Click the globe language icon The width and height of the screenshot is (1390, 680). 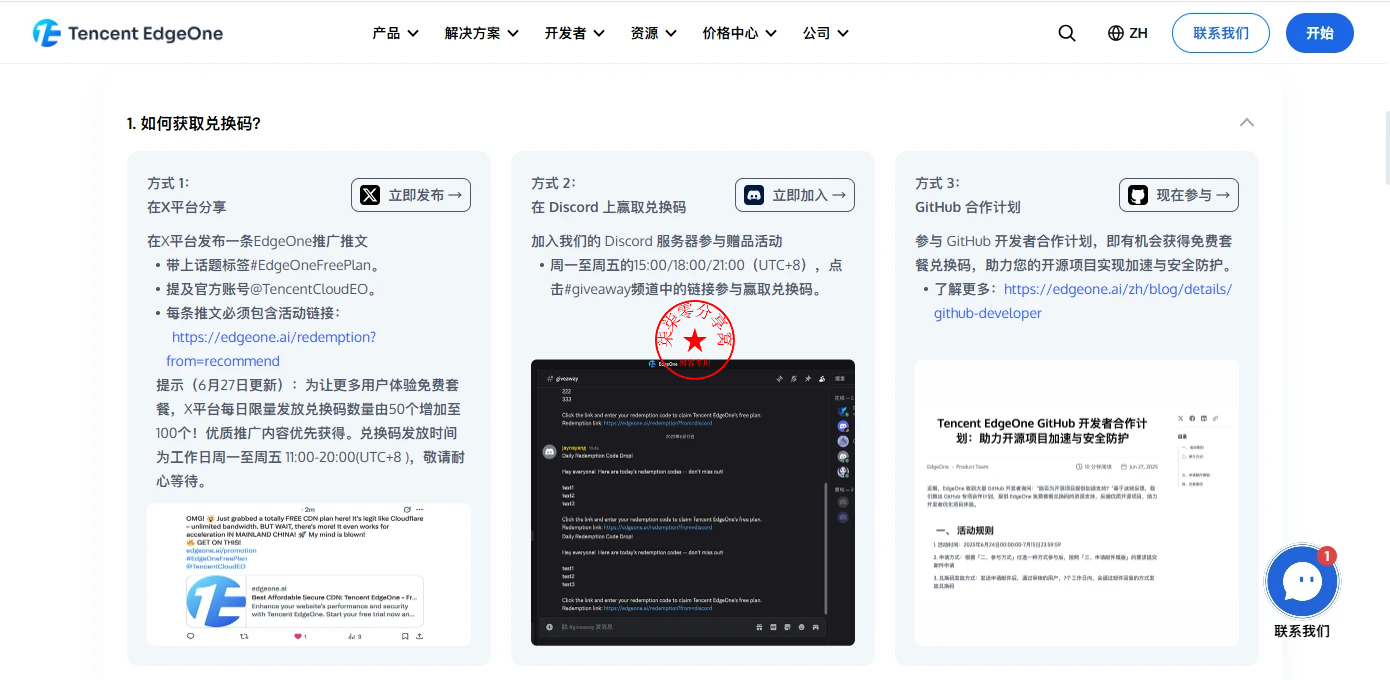[x=1116, y=33]
